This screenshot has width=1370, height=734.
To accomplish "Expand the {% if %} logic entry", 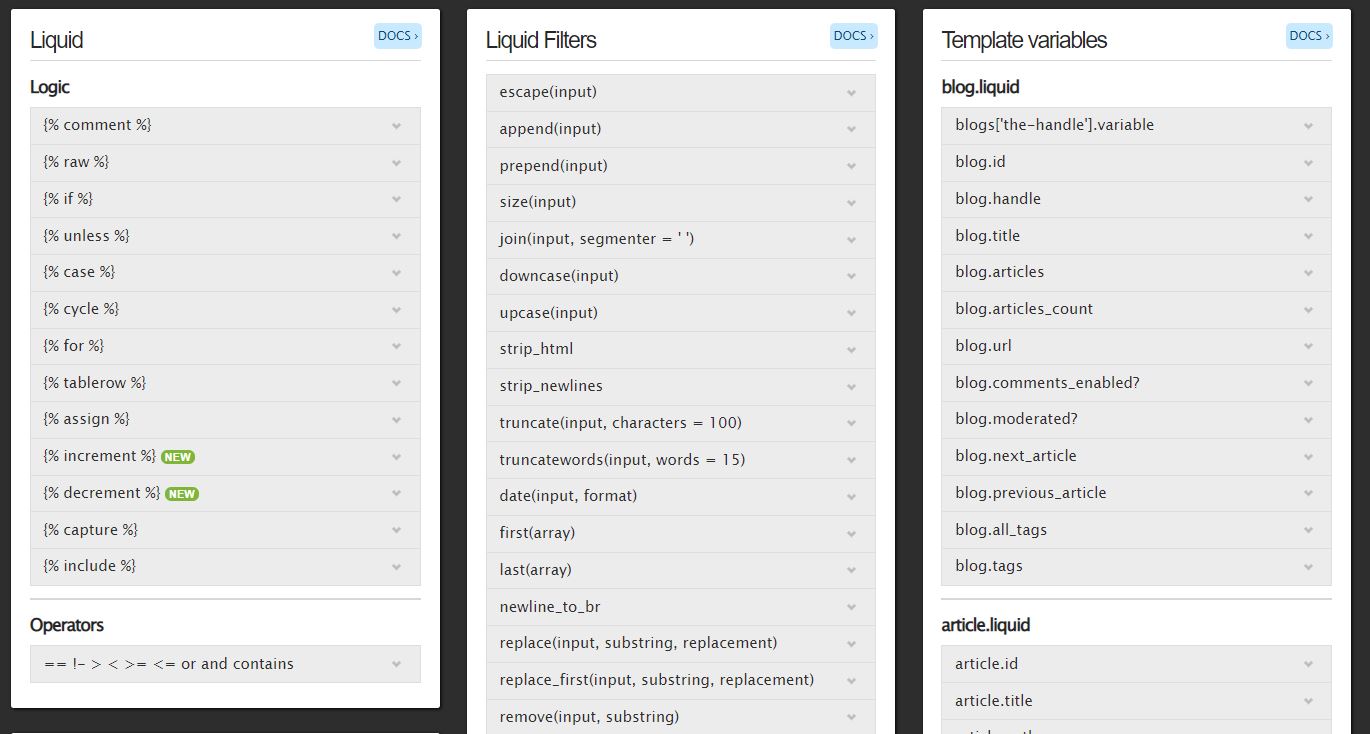I will [x=225, y=199].
